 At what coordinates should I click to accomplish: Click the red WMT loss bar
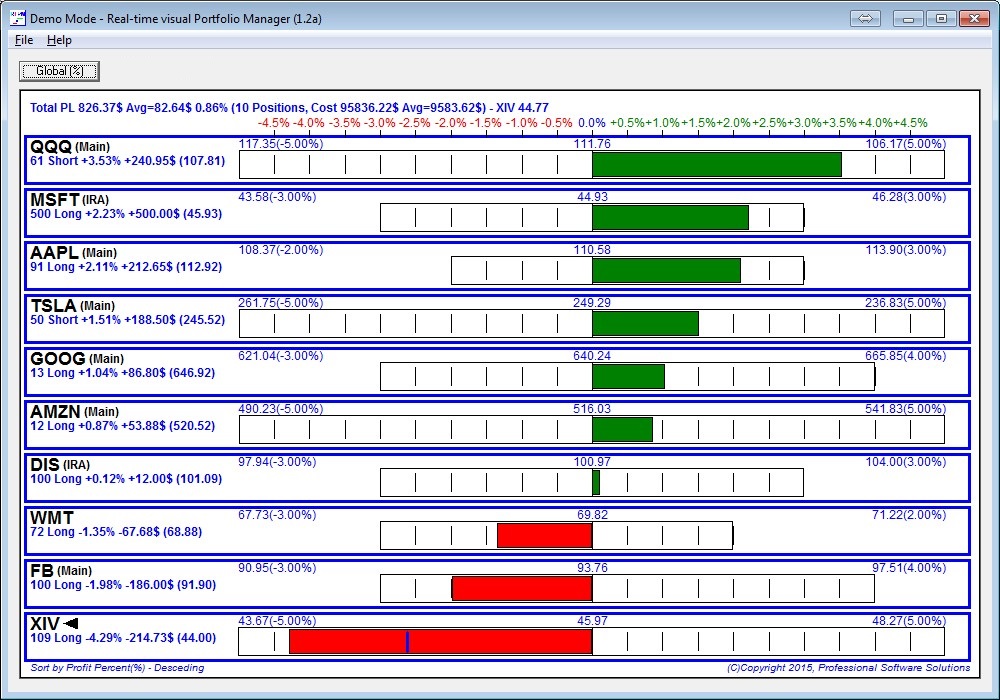pos(545,535)
